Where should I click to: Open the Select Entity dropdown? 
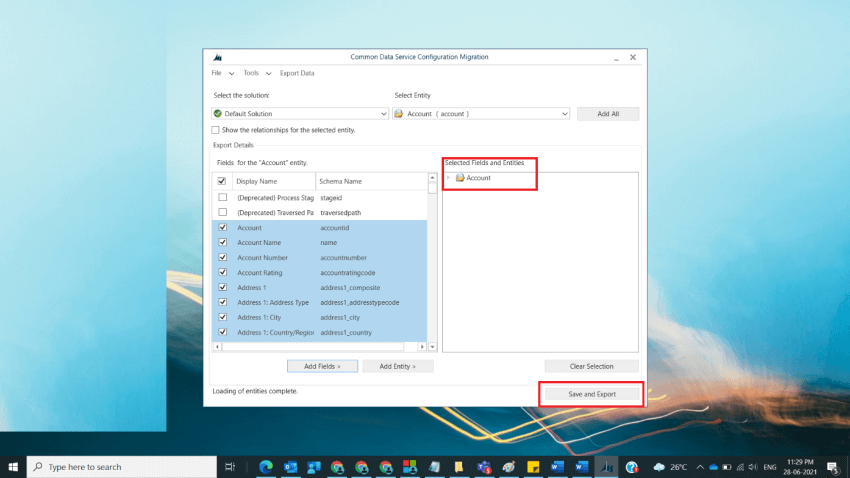pos(564,114)
